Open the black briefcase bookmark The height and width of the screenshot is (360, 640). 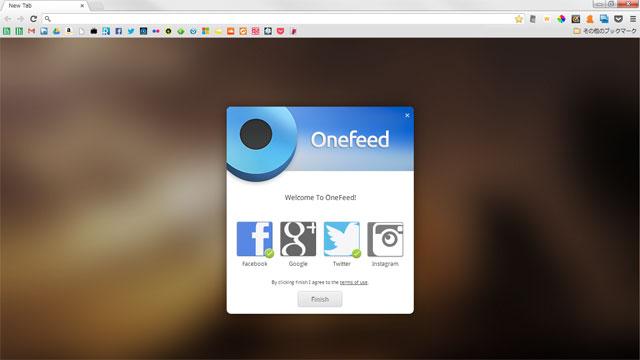point(93,31)
